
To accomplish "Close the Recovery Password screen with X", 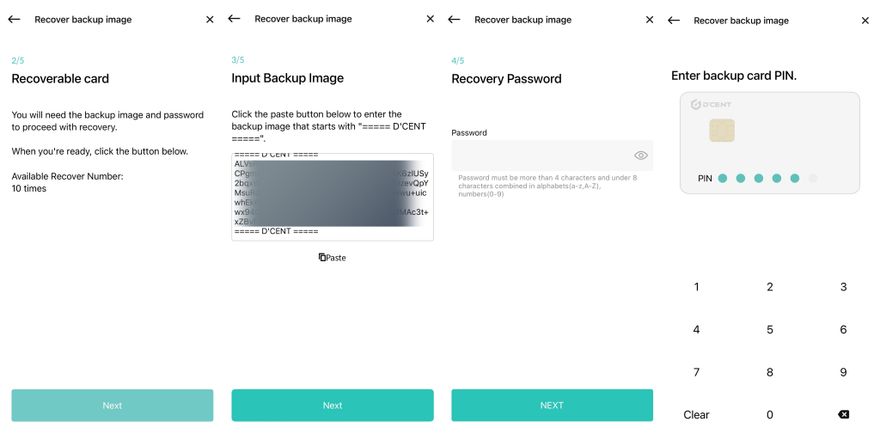I will point(649,19).
